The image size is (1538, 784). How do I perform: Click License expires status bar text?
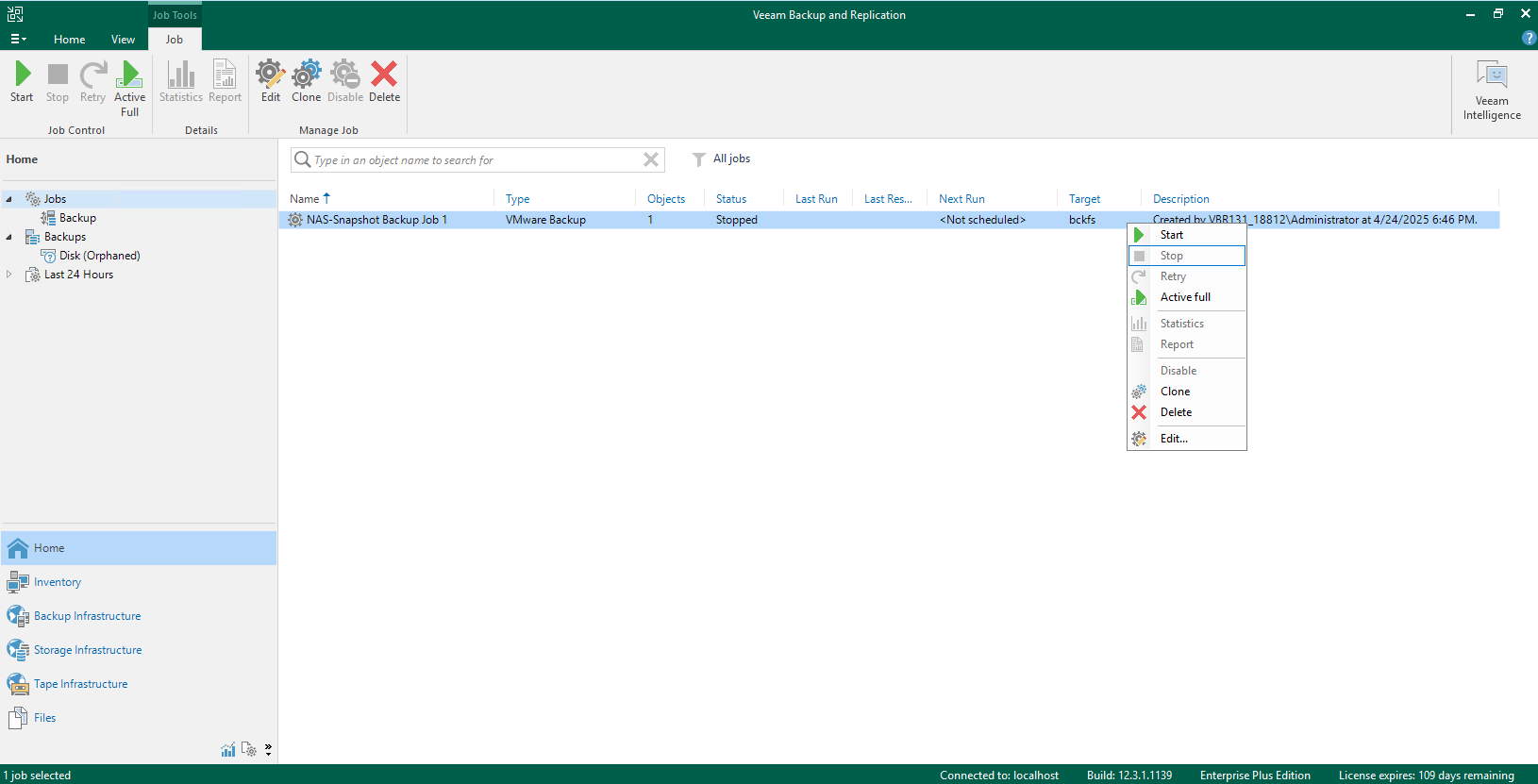pos(1426,776)
